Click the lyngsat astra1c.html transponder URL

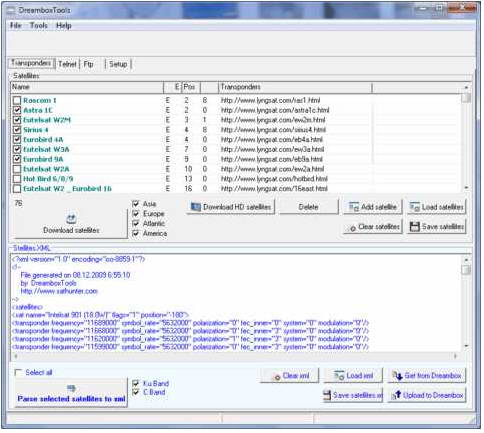[x=275, y=110]
